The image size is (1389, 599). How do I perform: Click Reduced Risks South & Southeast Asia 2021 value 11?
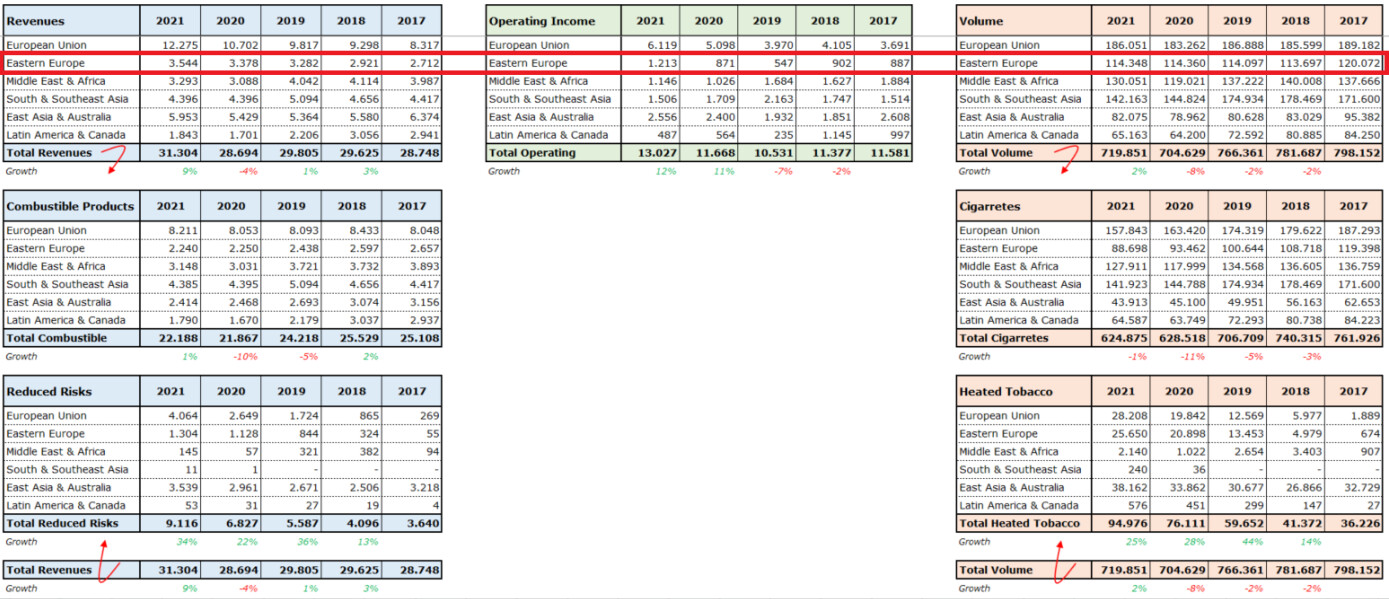pos(190,470)
